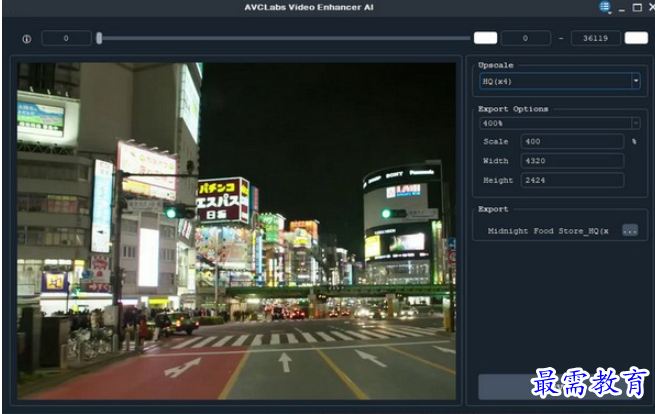This screenshot has height=414, width=655.
Task: Open the Upscale HQ(x4) dropdown
Action: click(559, 81)
